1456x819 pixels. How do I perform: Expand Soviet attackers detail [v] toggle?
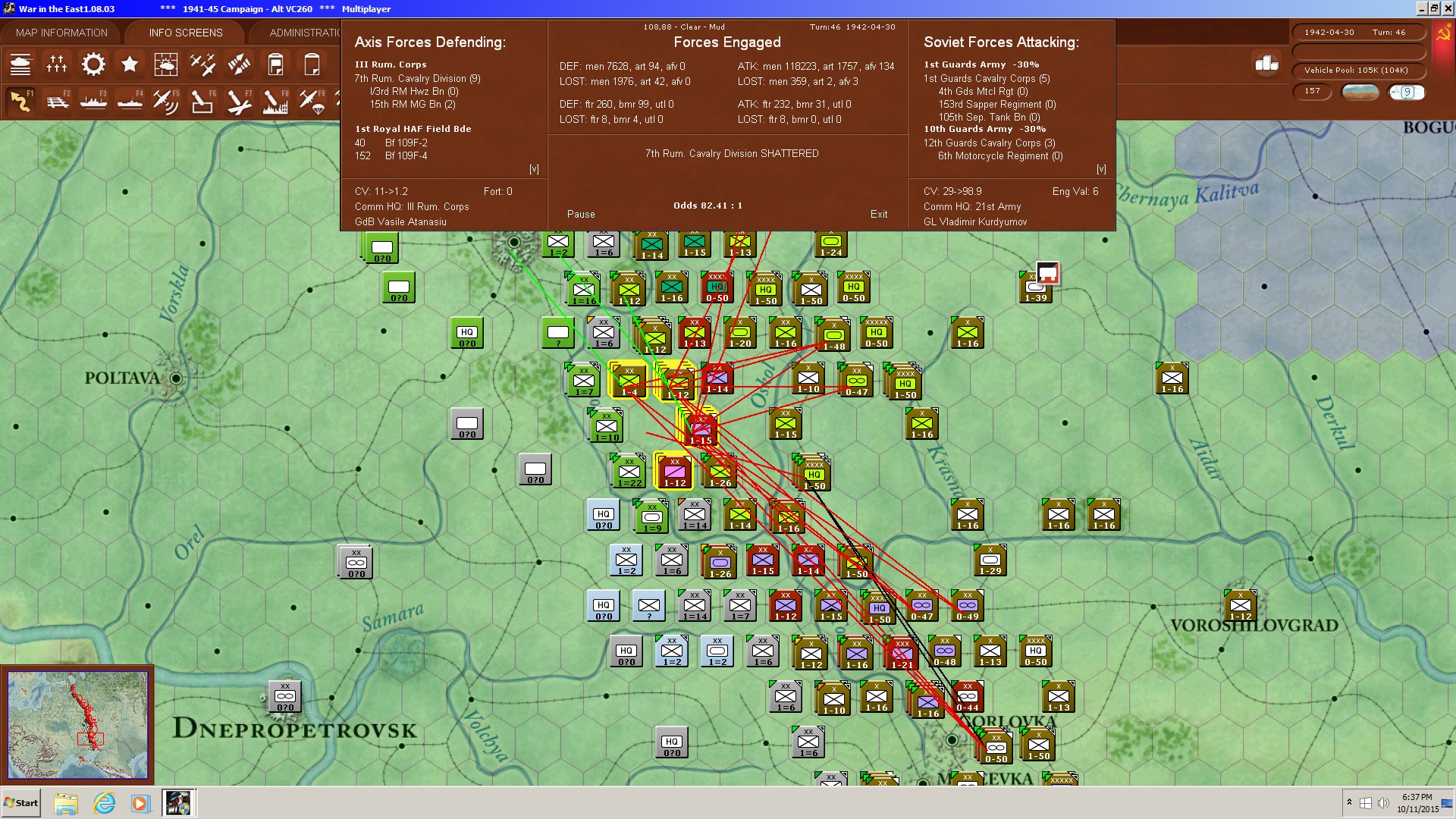click(x=1101, y=169)
